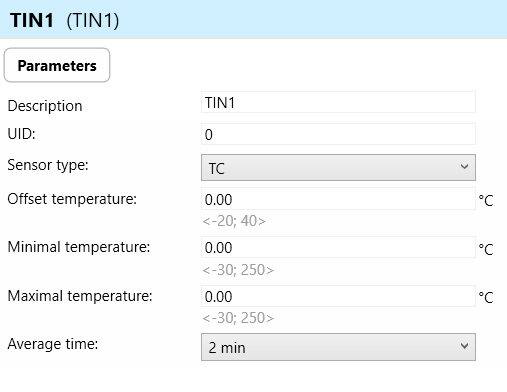Open the Parameters tab

tap(57, 65)
